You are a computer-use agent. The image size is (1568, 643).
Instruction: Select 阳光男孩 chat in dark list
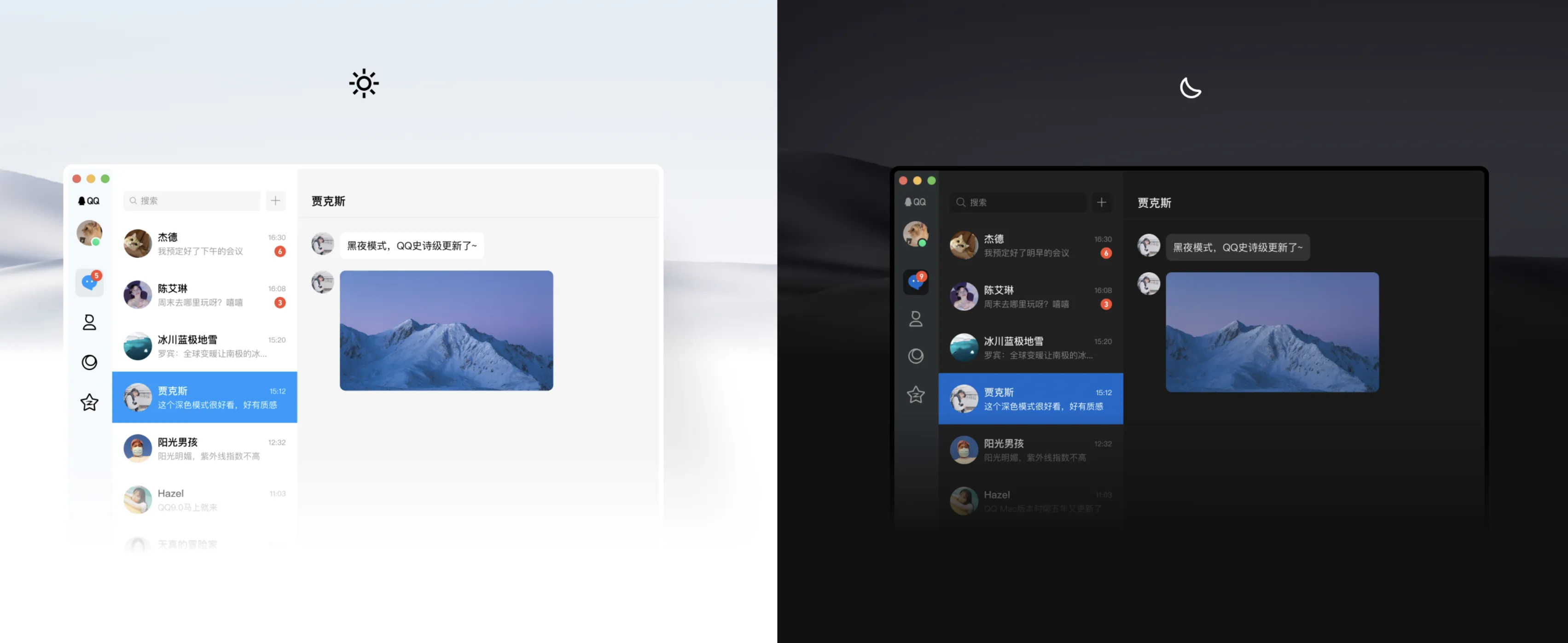tap(1030, 450)
